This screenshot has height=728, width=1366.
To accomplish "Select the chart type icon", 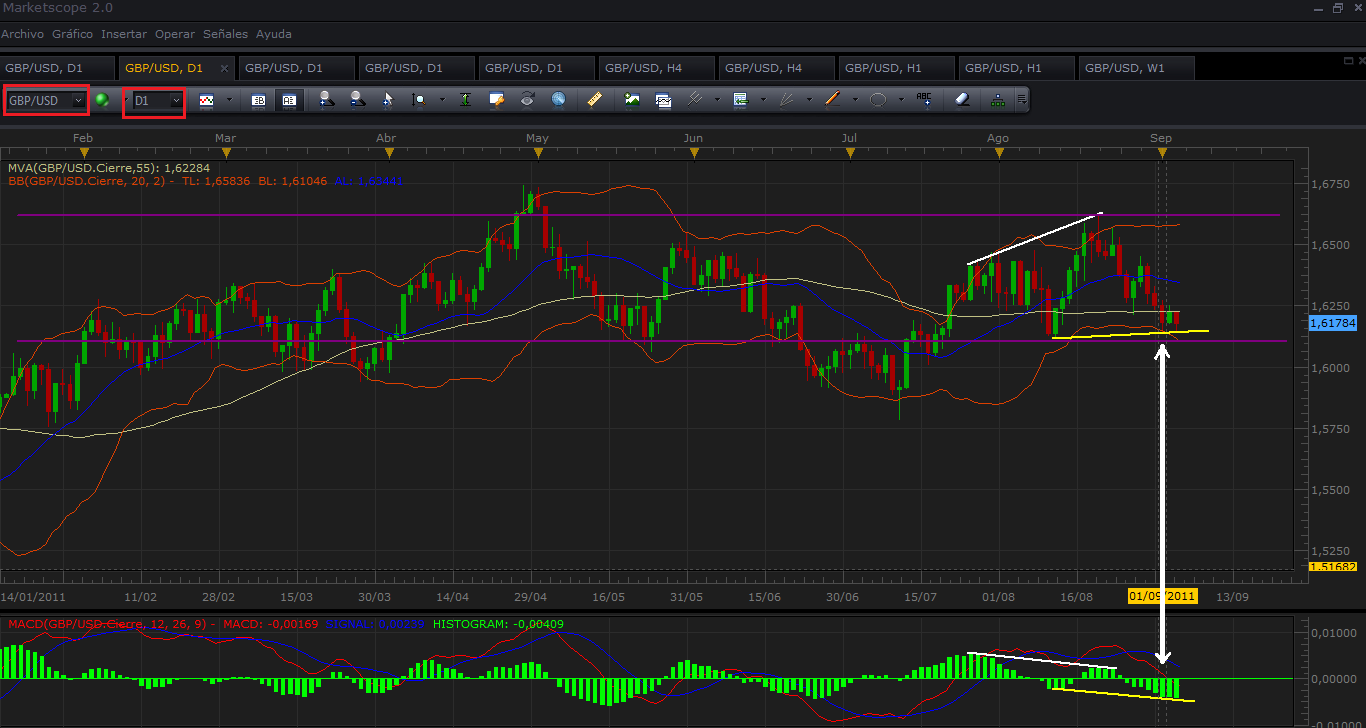I will point(206,100).
